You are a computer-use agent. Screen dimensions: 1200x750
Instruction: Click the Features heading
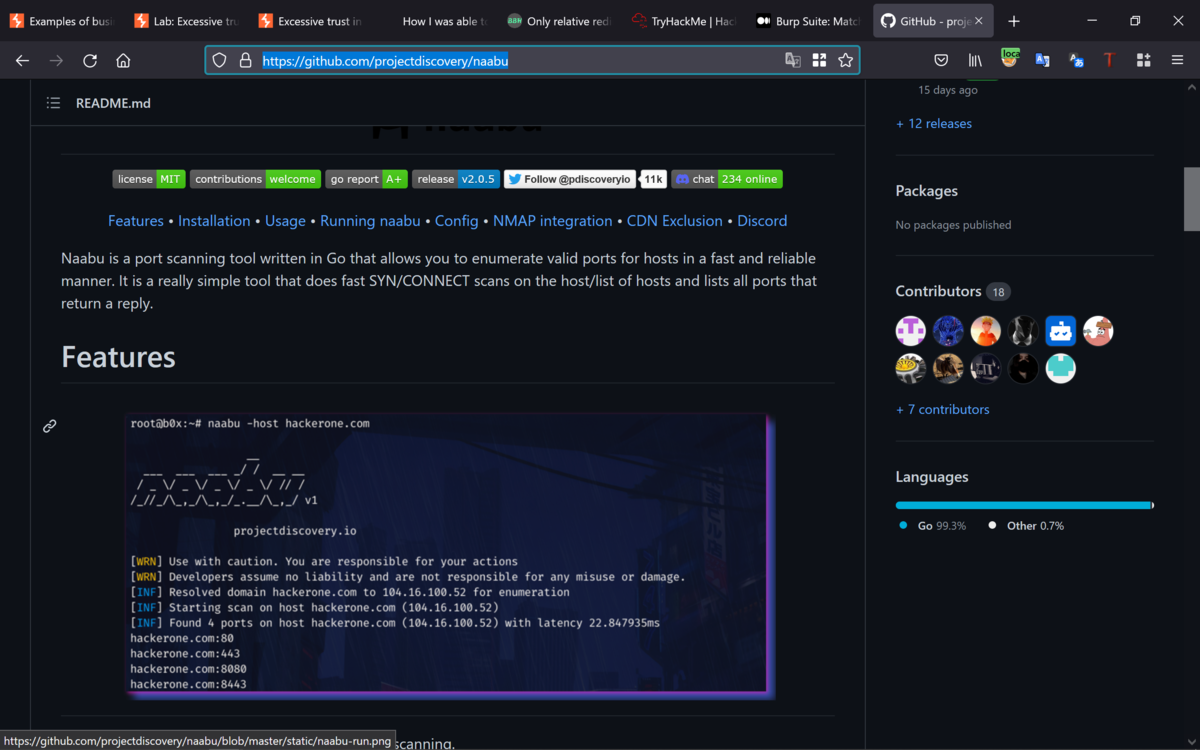118,357
